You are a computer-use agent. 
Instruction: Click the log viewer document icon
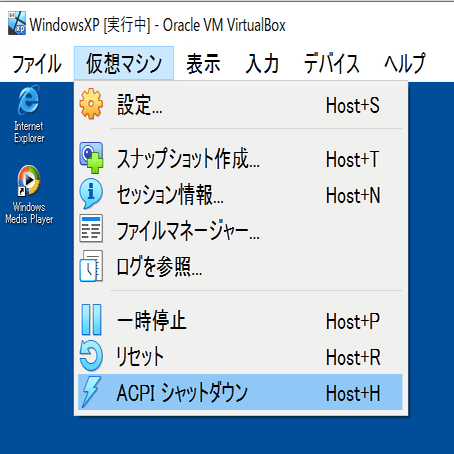91,266
